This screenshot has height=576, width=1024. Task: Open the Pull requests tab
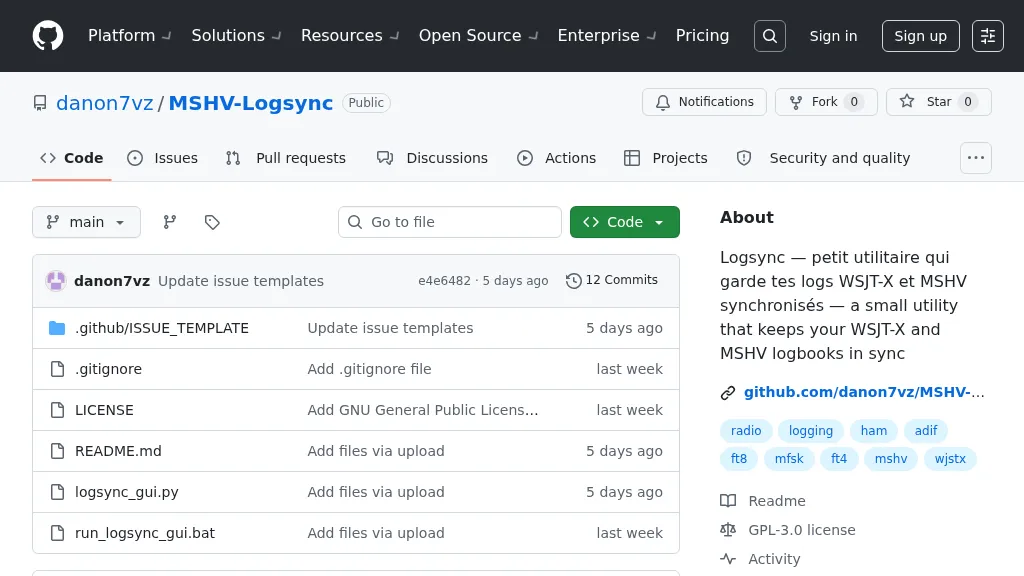click(285, 158)
